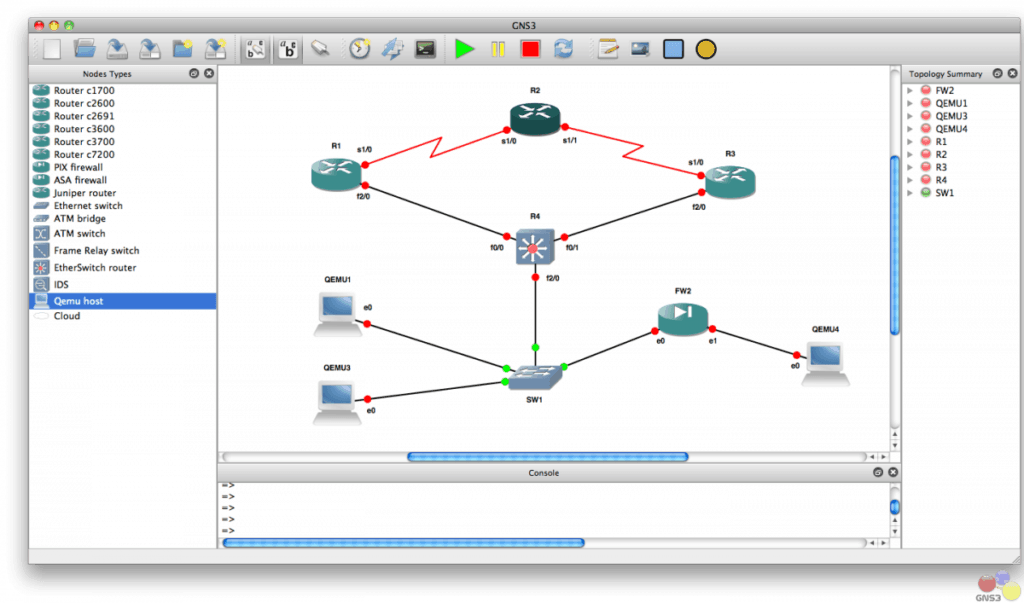1024x603 pixels.
Task: Expand R1 entry in Topology Summary
Action: click(x=910, y=142)
